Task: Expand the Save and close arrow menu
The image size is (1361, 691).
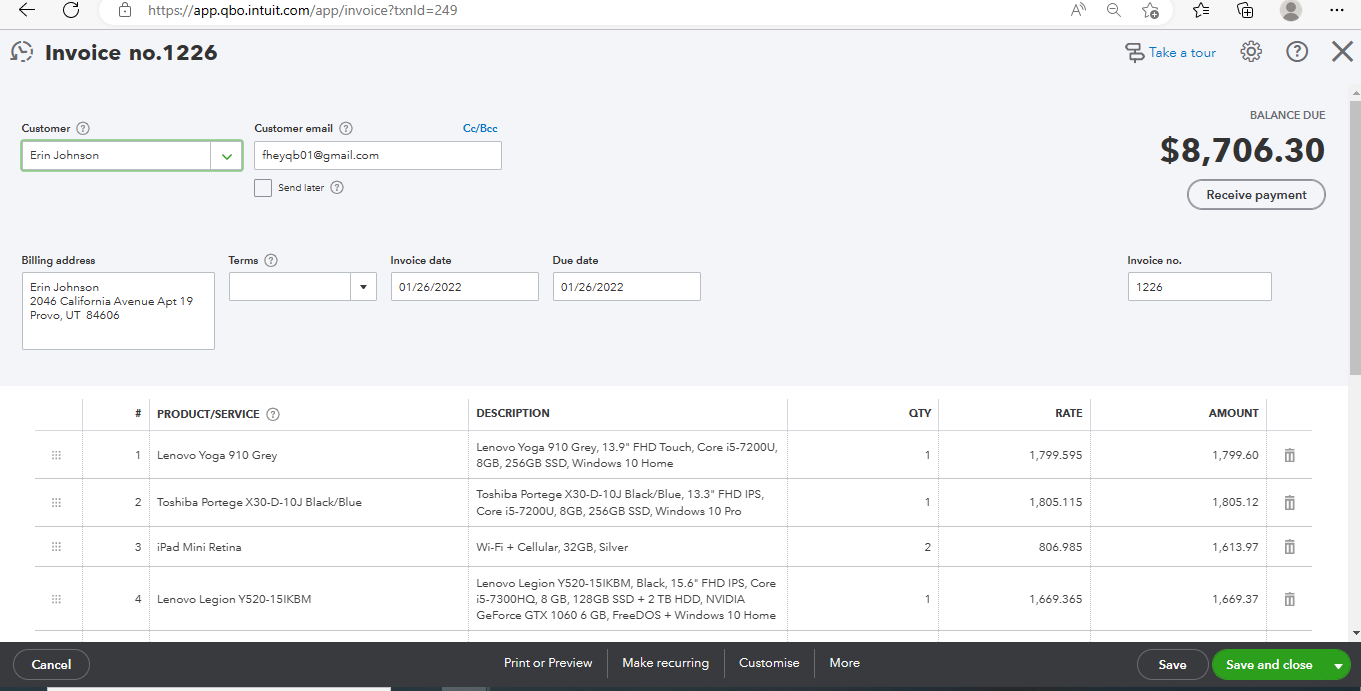Action: click(1338, 665)
